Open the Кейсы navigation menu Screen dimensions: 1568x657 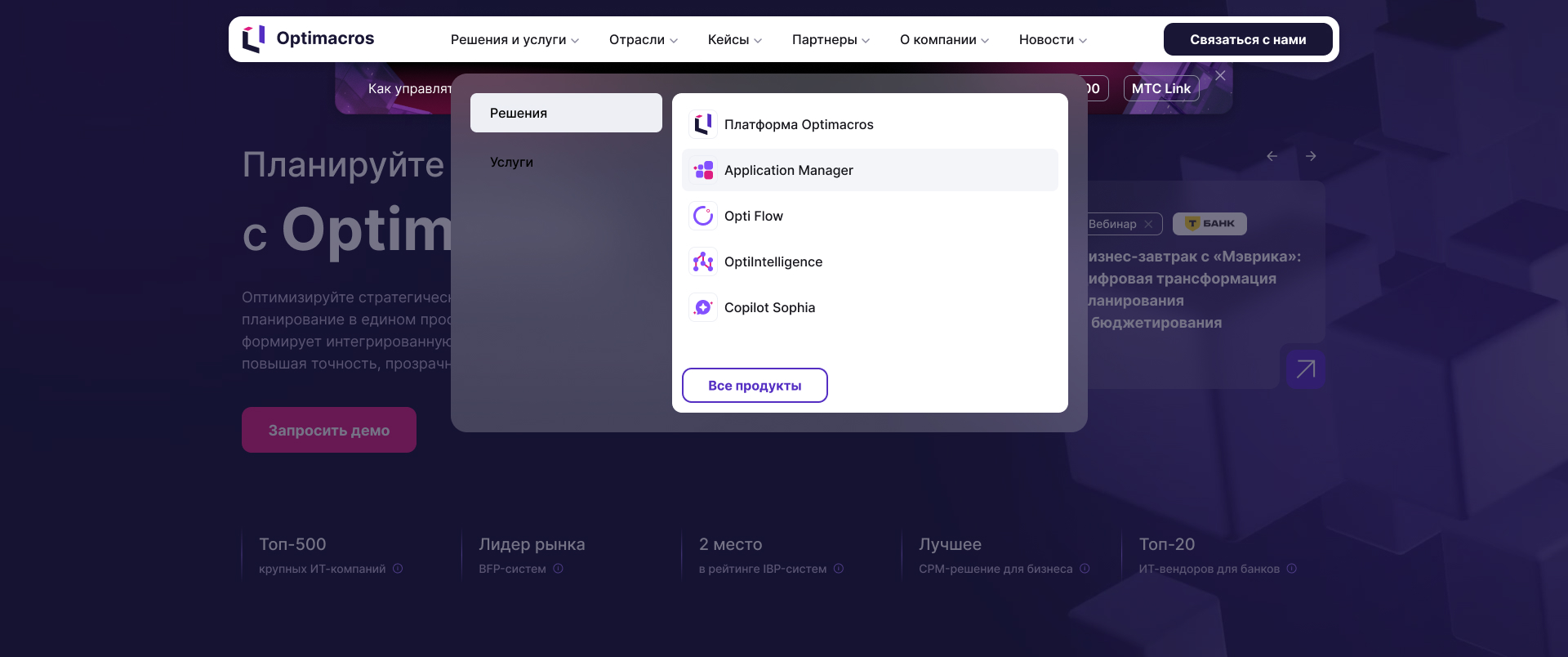coord(734,40)
